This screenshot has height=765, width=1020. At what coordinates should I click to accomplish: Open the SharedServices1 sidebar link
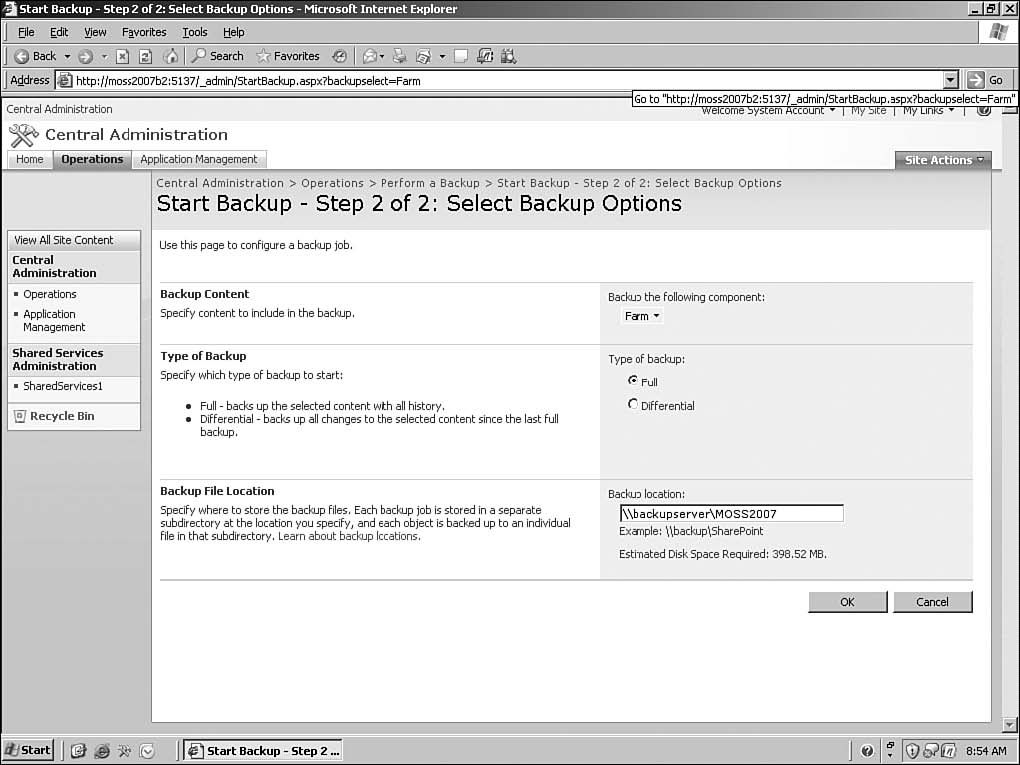tap(63, 386)
